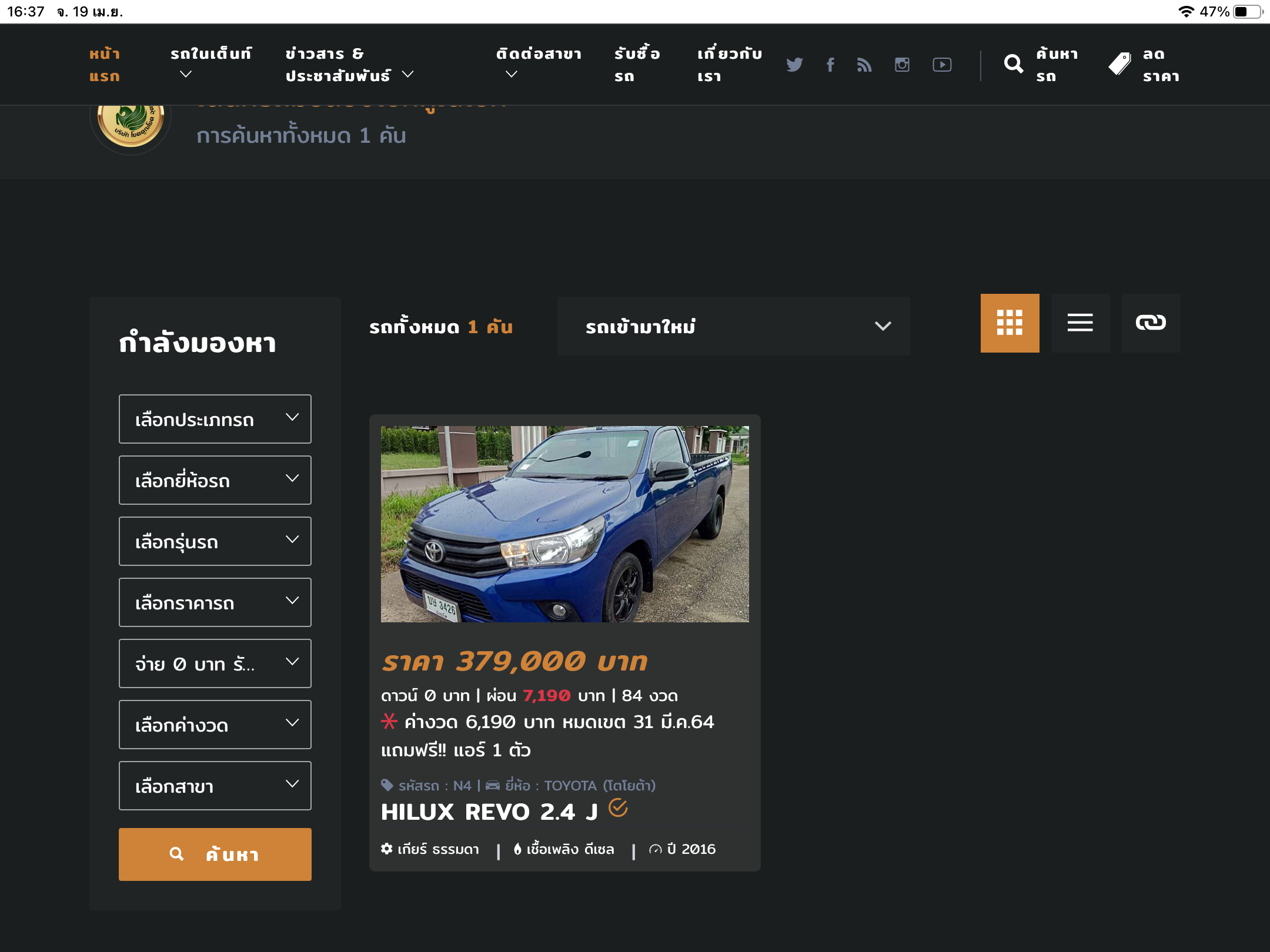1270x952 pixels.
Task: Switch to grid view layout
Action: (x=1010, y=323)
